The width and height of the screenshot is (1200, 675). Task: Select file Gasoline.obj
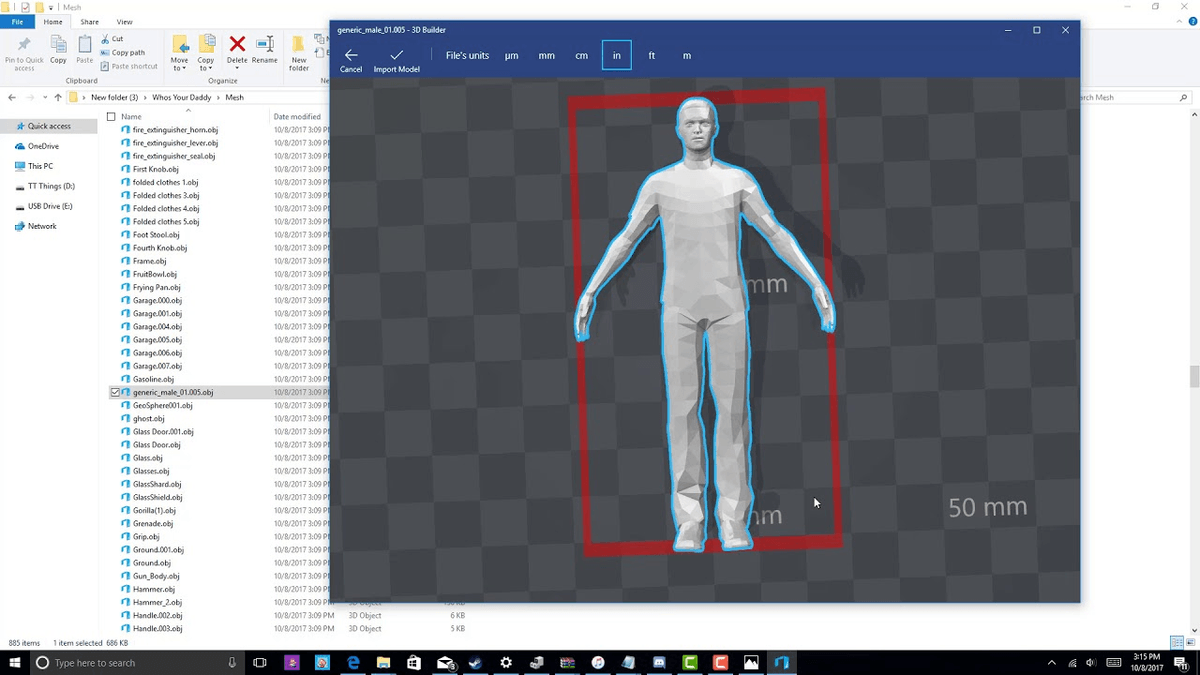[x=153, y=379]
